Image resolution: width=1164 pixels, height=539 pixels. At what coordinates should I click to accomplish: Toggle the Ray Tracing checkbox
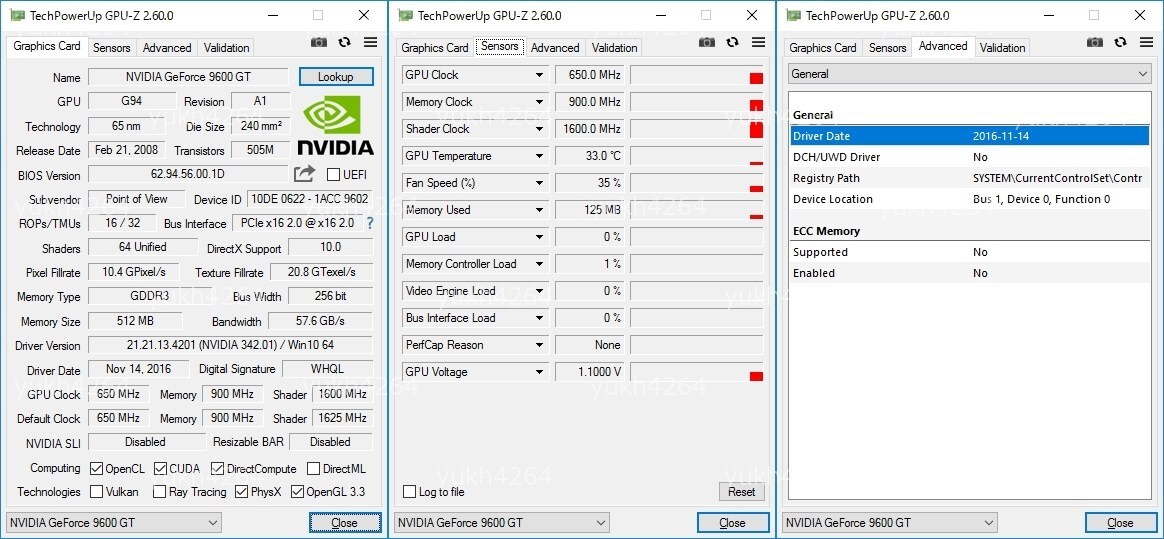[x=159, y=491]
